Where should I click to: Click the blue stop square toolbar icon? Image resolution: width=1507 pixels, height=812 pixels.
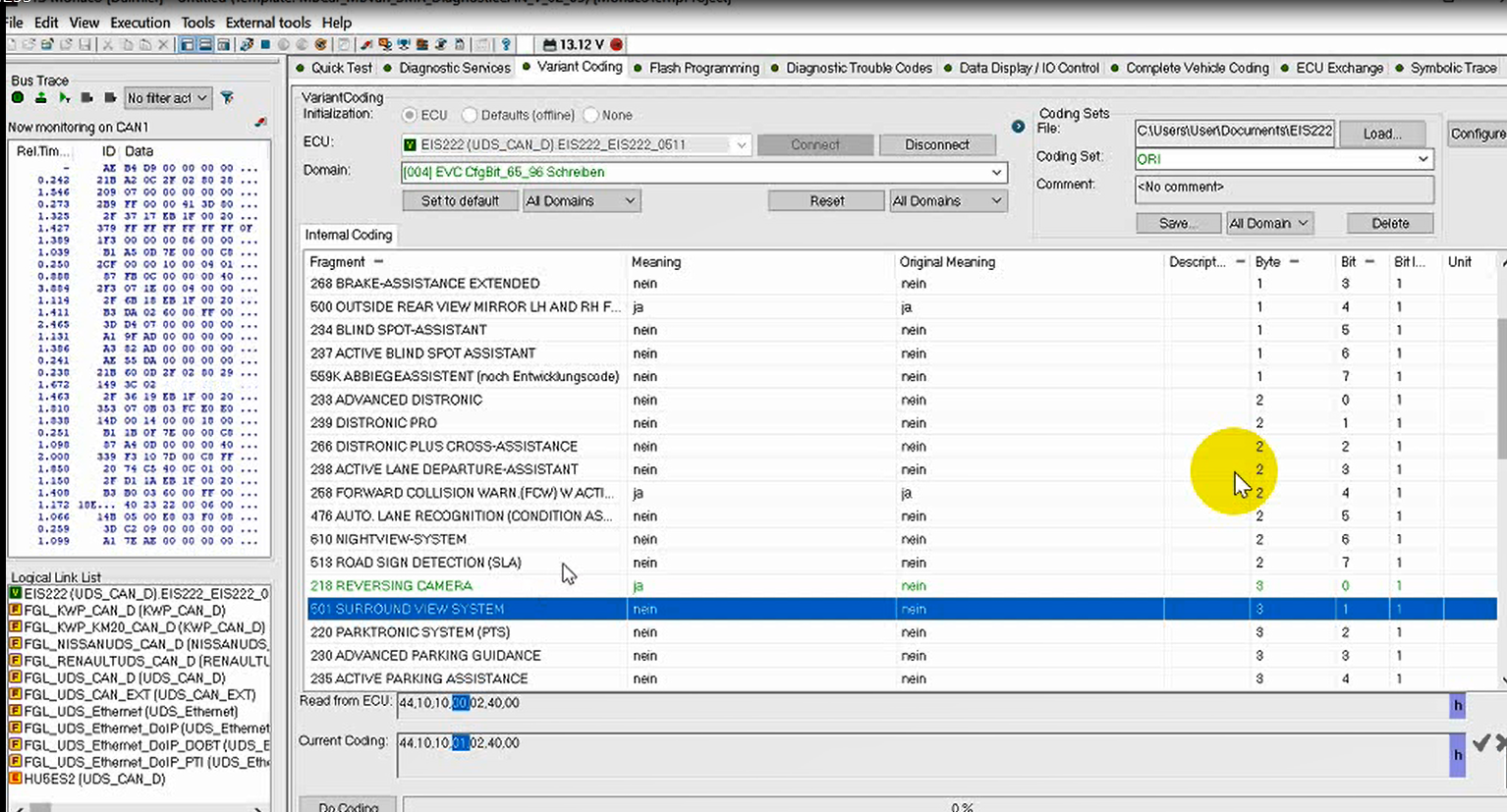[265, 45]
